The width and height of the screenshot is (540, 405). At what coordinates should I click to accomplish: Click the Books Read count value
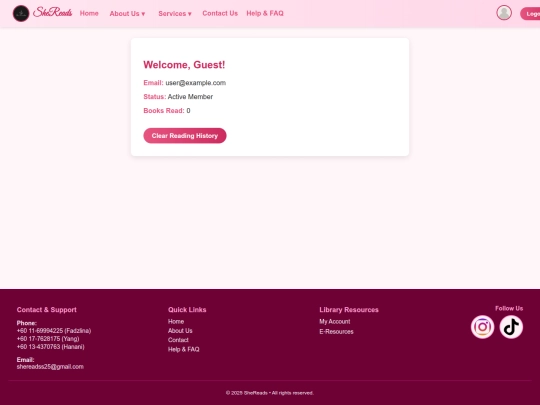click(x=188, y=111)
